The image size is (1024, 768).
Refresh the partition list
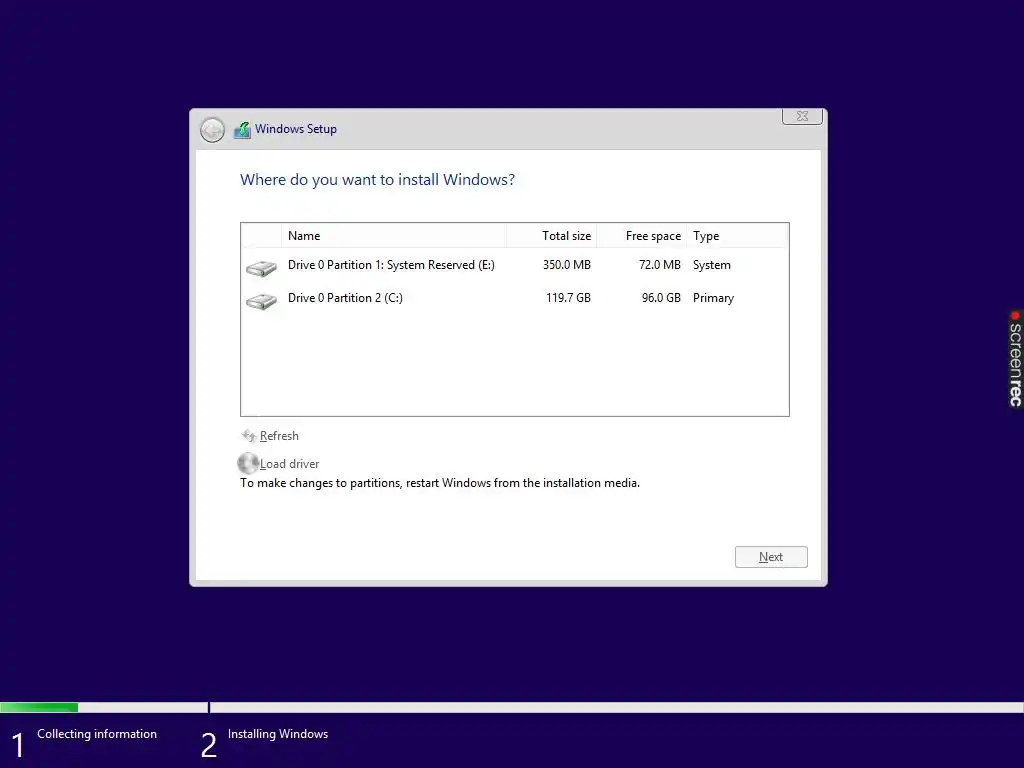tap(279, 436)
